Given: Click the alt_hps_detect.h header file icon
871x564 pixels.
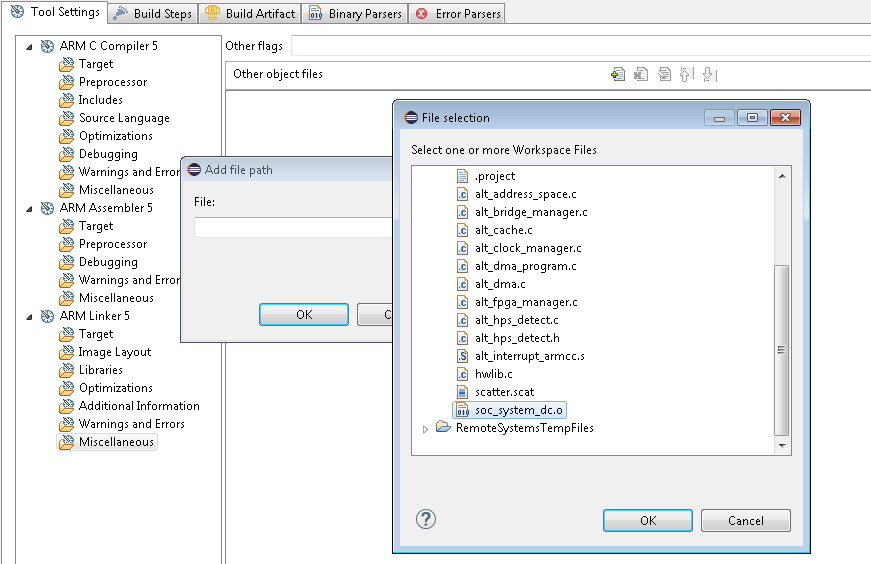Looking at the screenshot, I should click(x=462, y=338).
